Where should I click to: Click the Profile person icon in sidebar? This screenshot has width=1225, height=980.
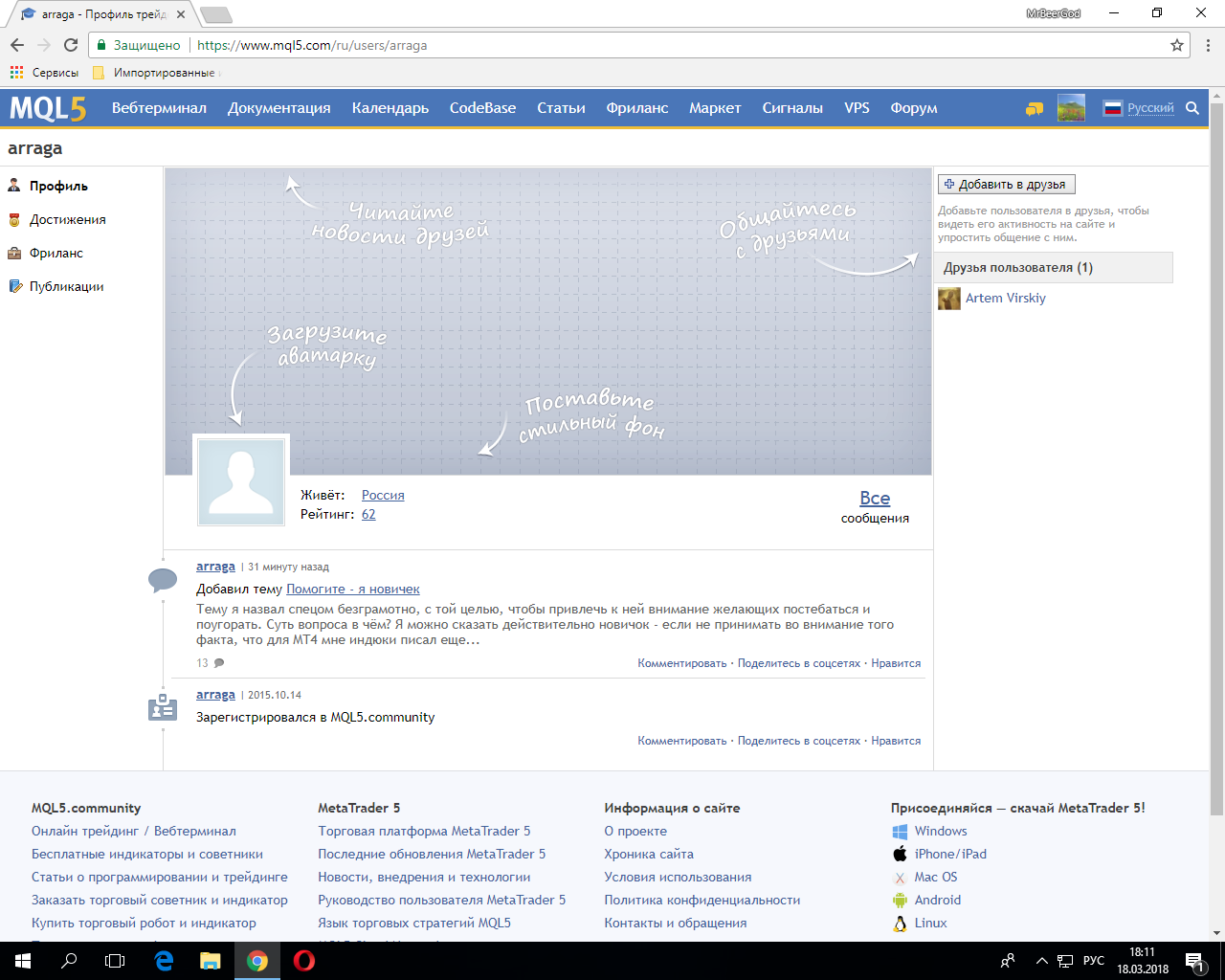click(14, 186)
